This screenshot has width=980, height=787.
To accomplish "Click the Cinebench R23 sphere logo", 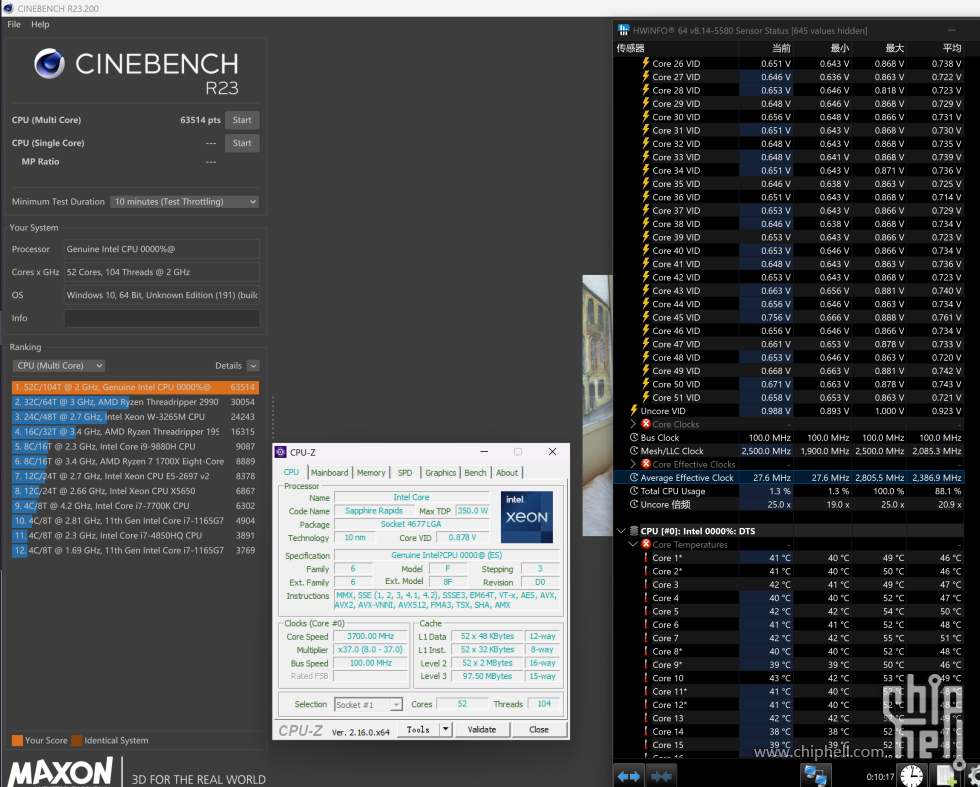I will tap(49, 63).
